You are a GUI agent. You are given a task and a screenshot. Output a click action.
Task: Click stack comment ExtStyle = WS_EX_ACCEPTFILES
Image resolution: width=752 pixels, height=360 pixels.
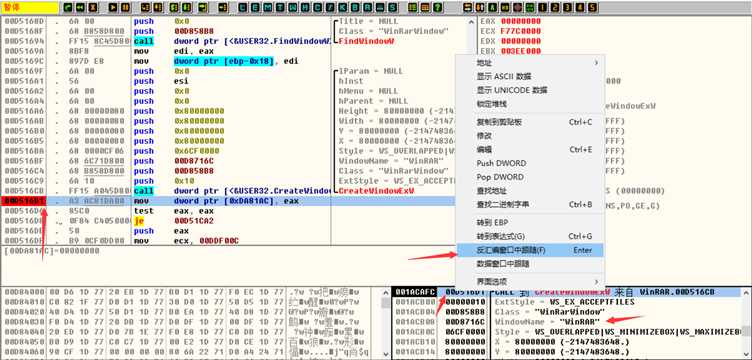click(564, 302)
